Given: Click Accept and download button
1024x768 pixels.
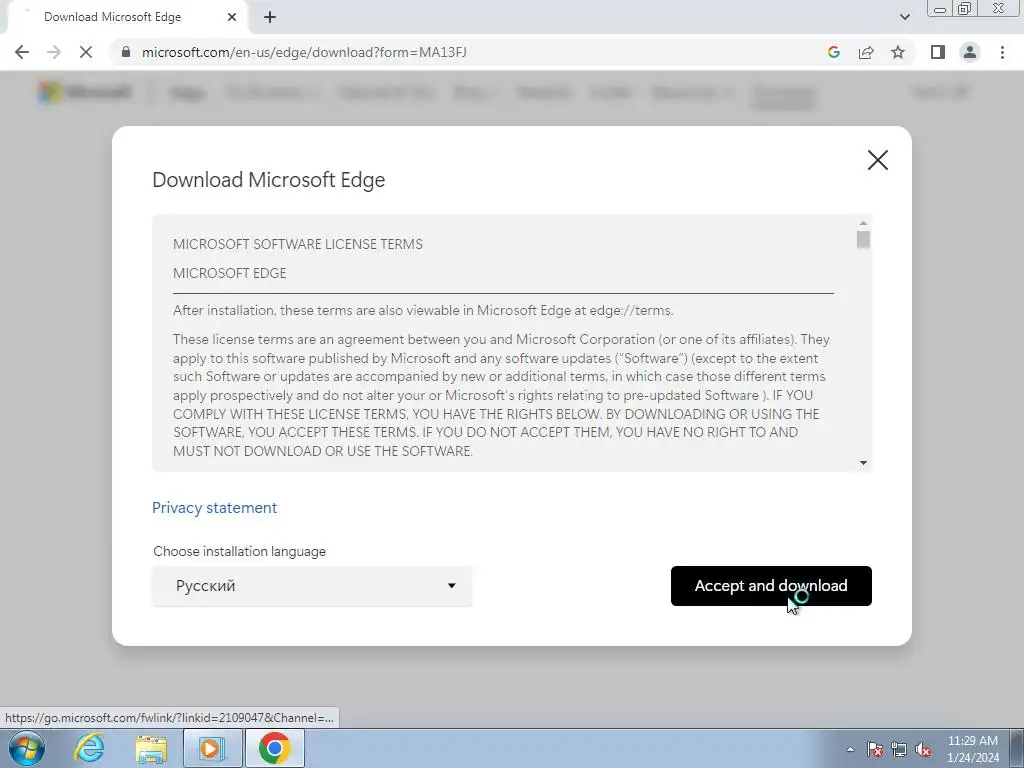Looking at the screenshot, I should [771, 586].
